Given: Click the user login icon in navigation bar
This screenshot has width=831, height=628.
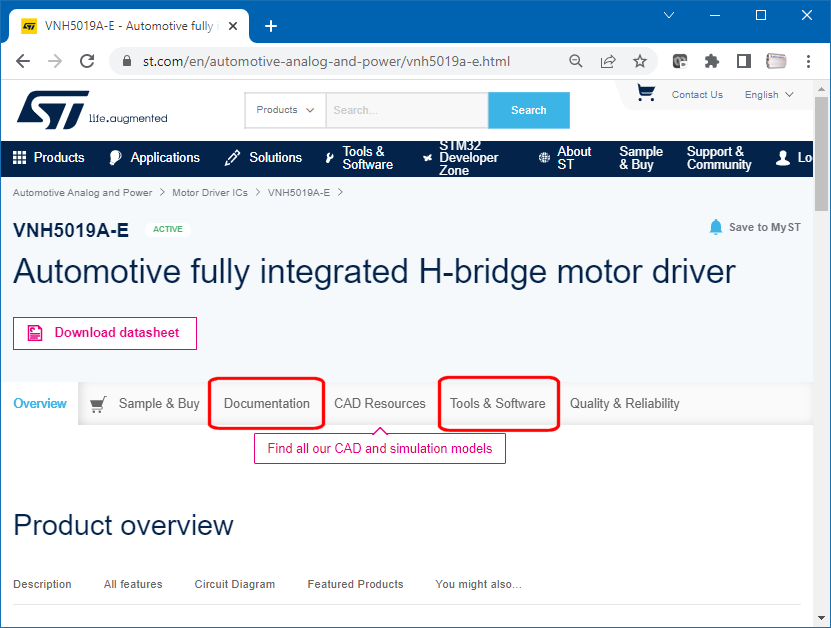Looking at the screenshot, I should (783, 157).
